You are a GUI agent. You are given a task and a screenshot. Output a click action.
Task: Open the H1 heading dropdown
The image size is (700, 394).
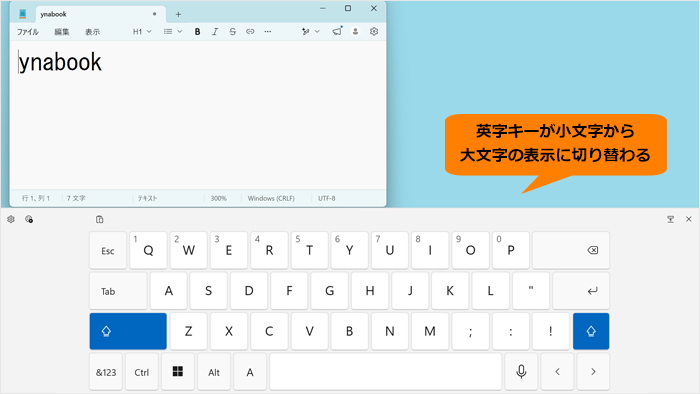point(142,32)
